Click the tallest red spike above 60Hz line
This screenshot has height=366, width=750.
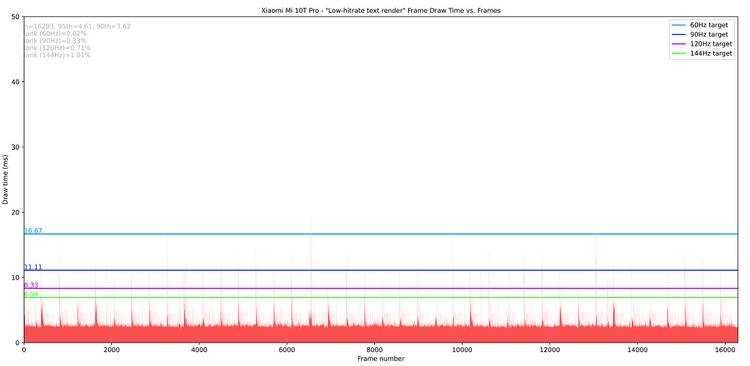click(x=311, y=227)
